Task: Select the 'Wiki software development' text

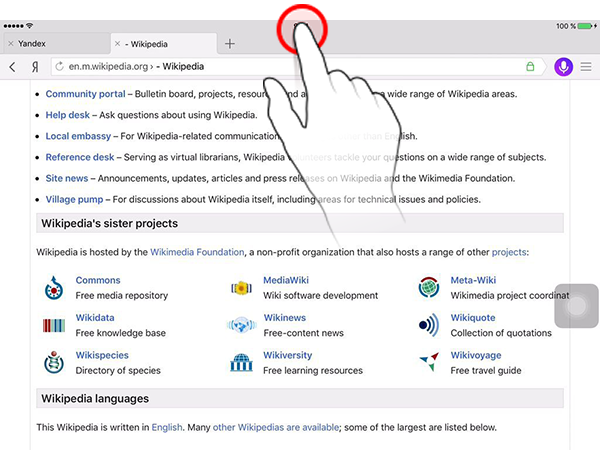Action: [x=321, y=295]
